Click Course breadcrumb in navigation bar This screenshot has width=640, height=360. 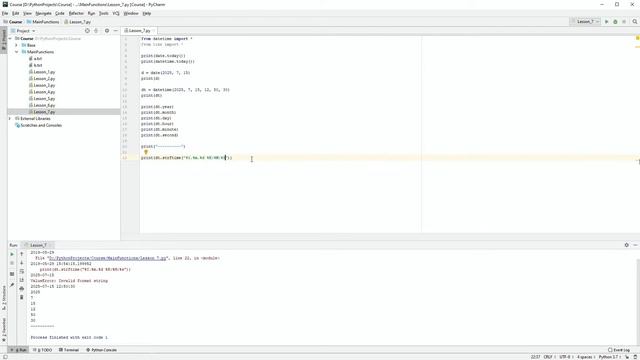click(13, 22)
